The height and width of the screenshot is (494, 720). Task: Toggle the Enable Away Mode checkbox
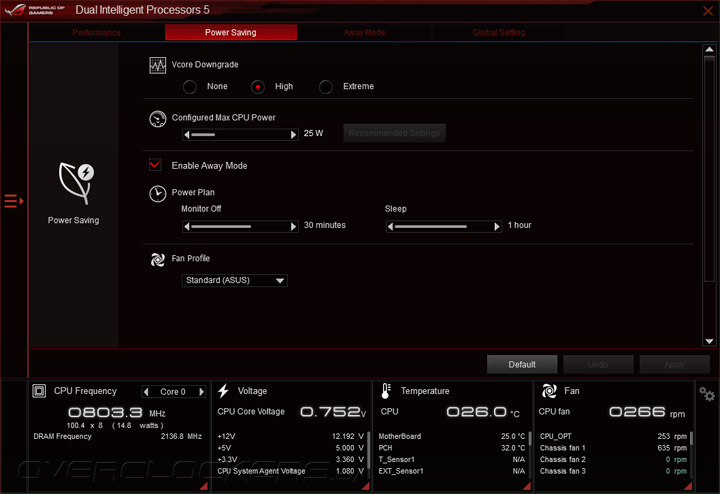[x=155, y=164]
